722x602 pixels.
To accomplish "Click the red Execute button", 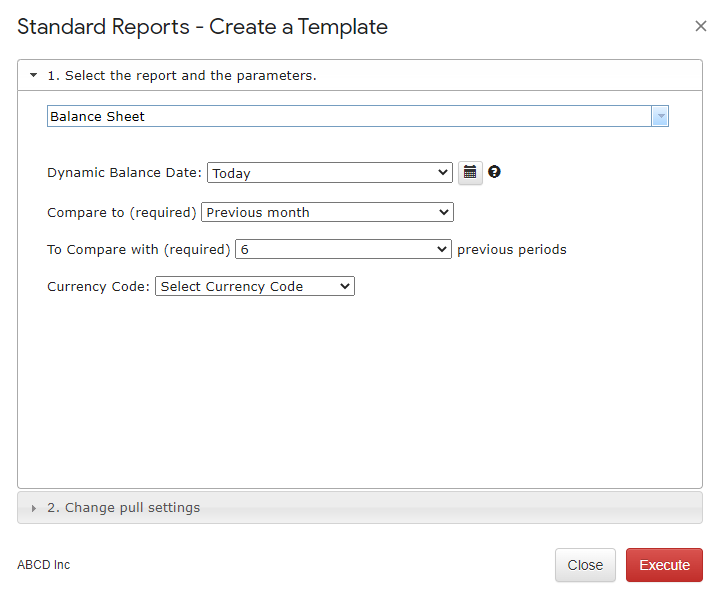I will click(x=664, y=565).
